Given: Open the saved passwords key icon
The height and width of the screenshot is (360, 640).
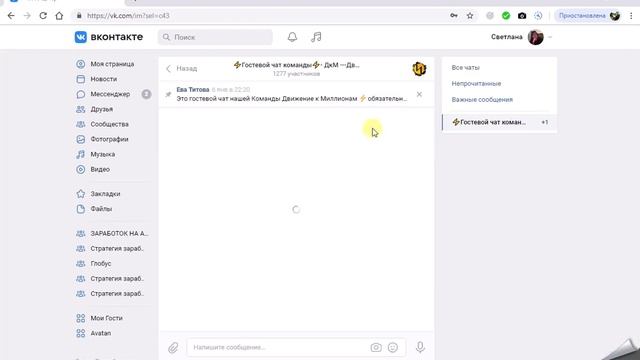Looking at the screenshot, I should [454, 16].
